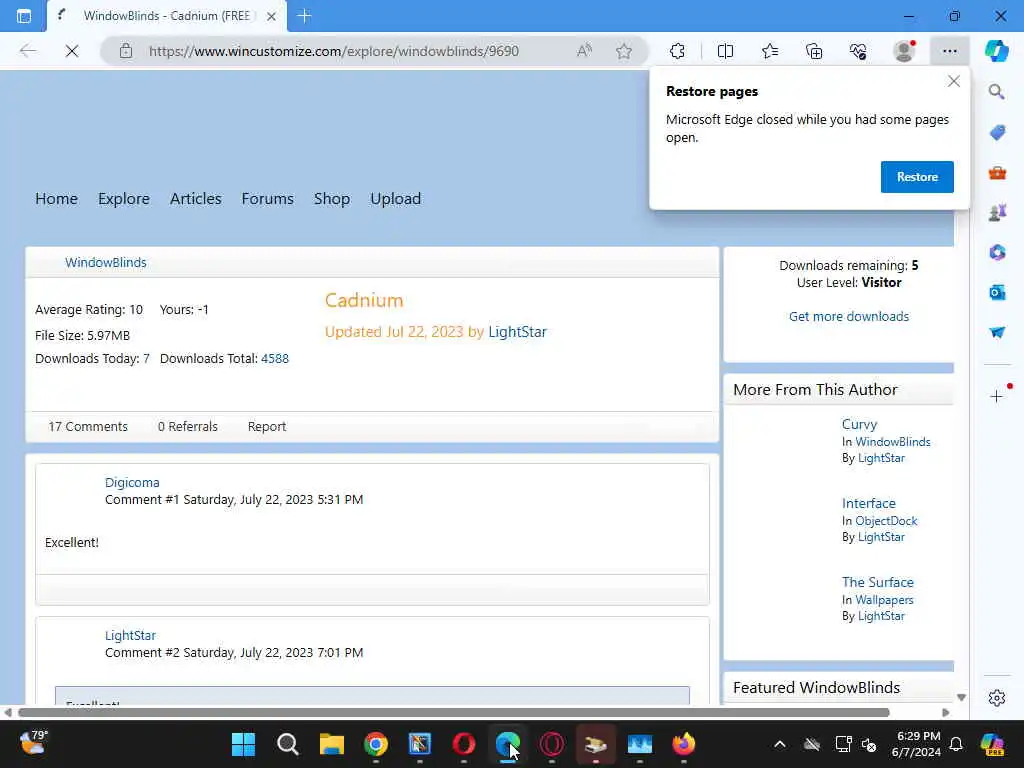Open Settings and more ellipsis menu

coord(950,51)
